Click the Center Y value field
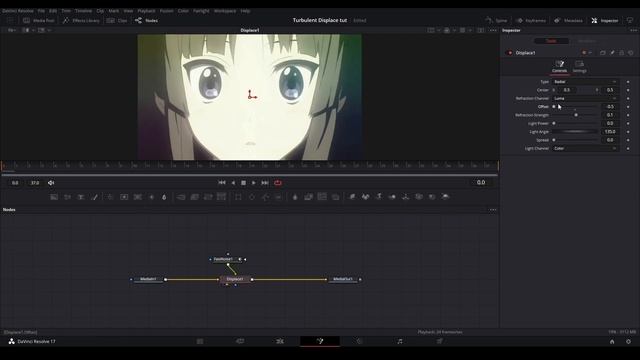Viewport: 640px width, 360px height. click(610, 90)
